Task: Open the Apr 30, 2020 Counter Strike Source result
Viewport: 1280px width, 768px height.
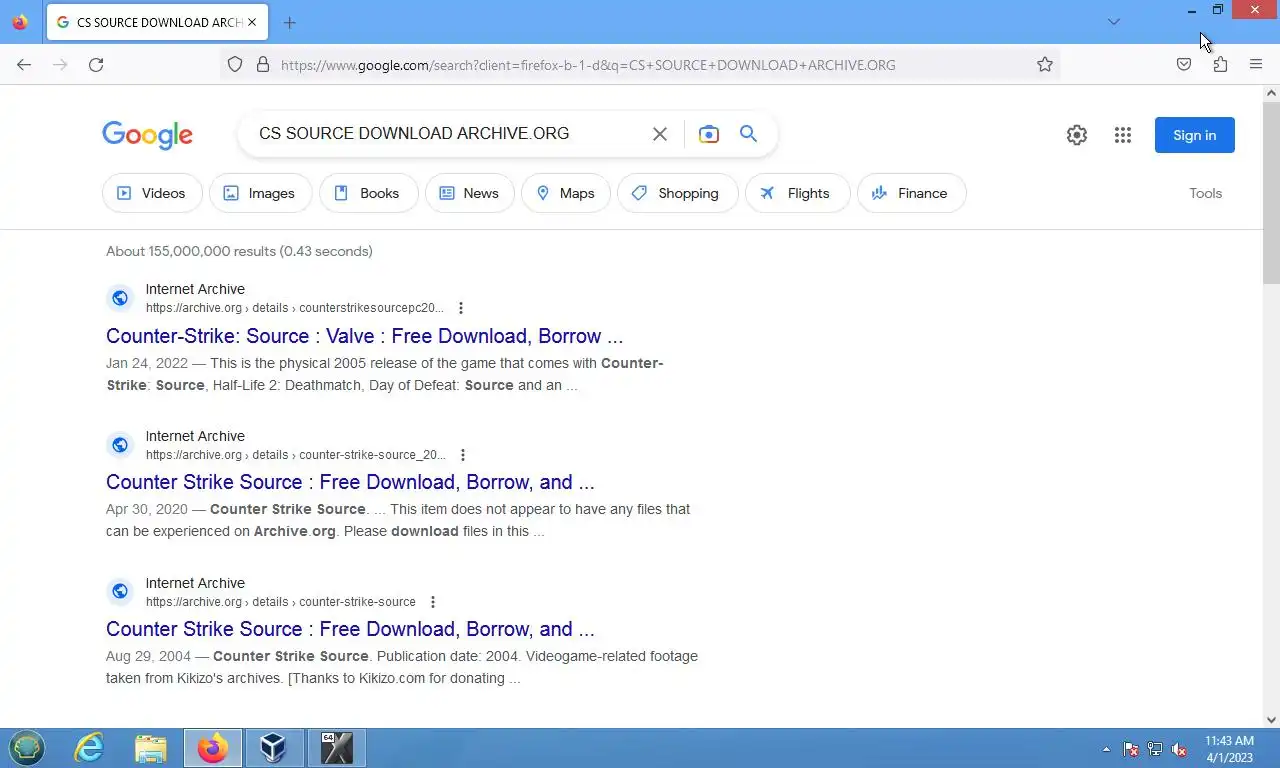Action: pyautogui.click(x=350, y=482)
